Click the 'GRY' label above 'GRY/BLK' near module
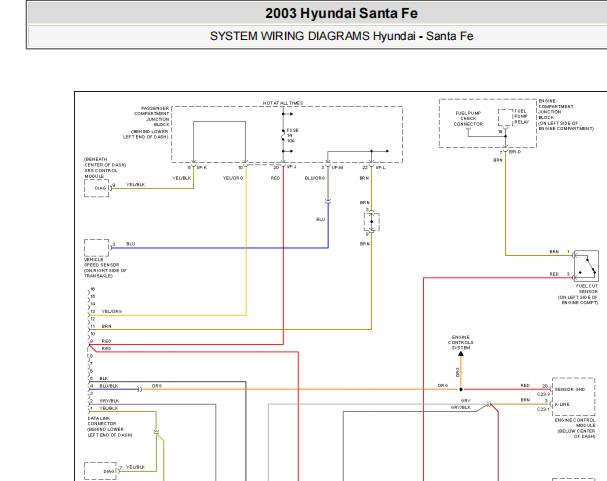Image resolution: width=607 pixels, height=481 pixels. pos(466,401)
